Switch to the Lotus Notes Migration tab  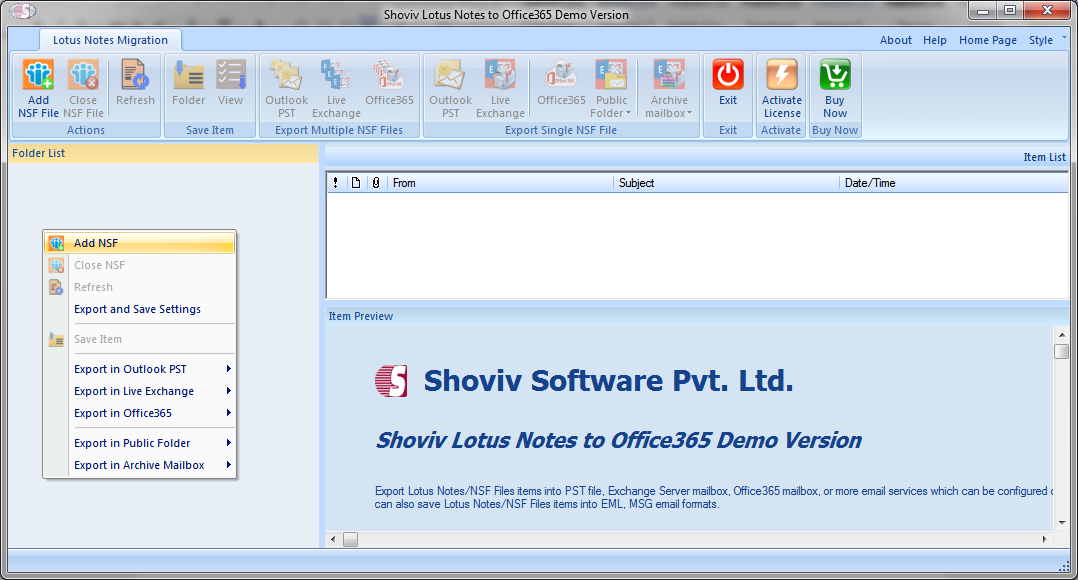coord(110,40)
